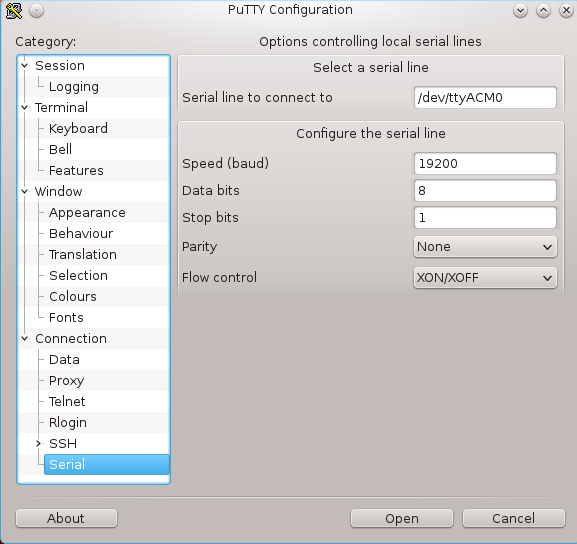The image size is (577, 544).
Task: Click the round window menu button beside PuTTY icon
Action: point(36,11)
